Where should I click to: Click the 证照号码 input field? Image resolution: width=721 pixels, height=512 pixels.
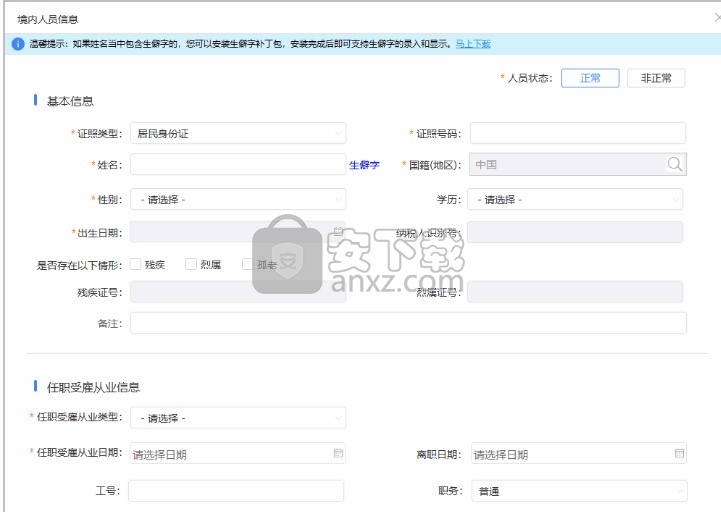tap(578, 133)
